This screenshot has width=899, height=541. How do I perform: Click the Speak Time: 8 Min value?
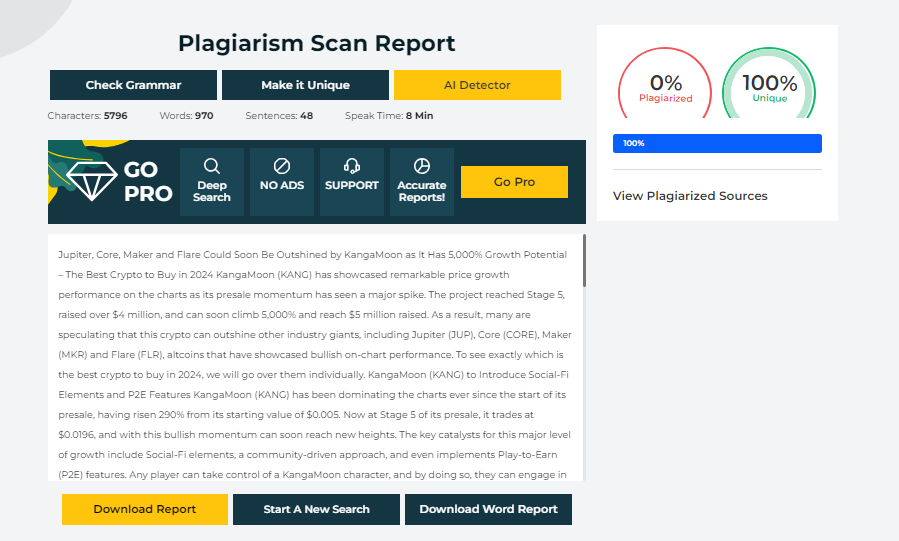tap(389, 116)
